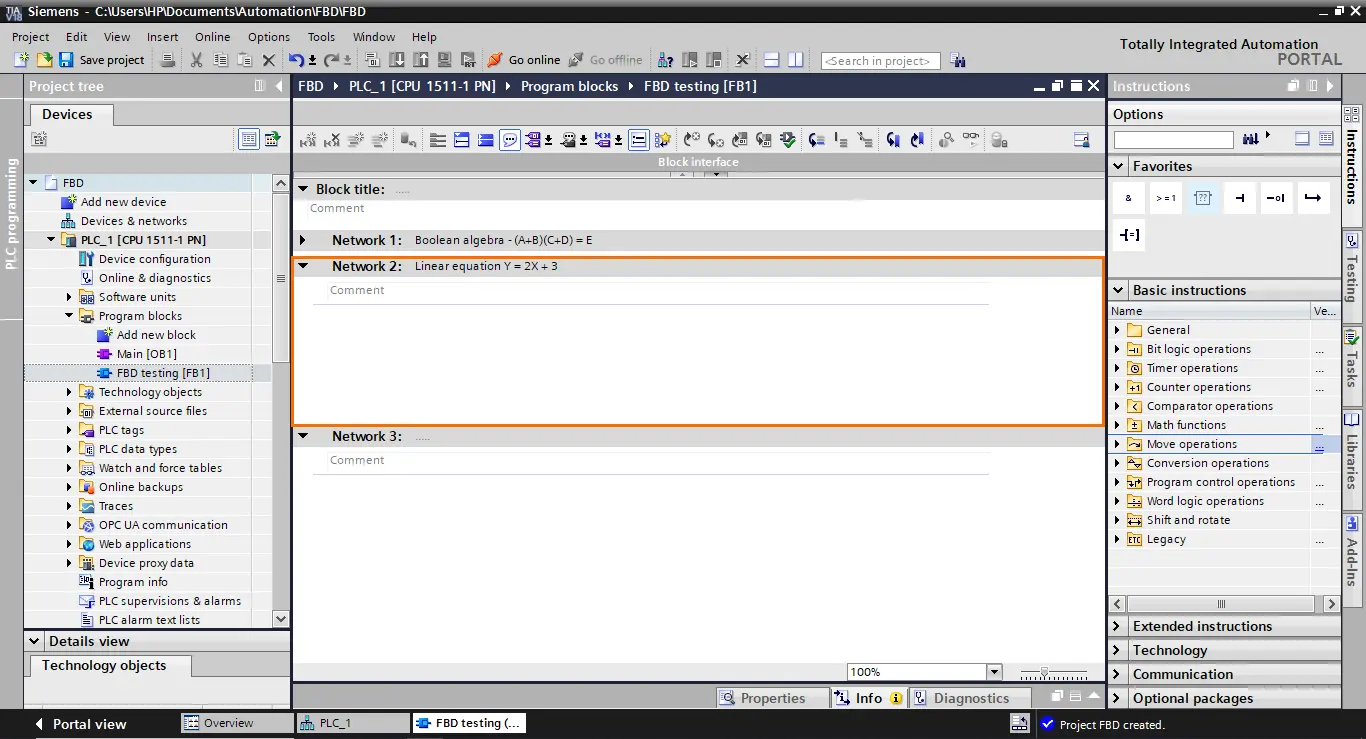Viewport: 1366px width, 739px height.
Task: Click the Cut scissors icon
Action: coord(196,60)
